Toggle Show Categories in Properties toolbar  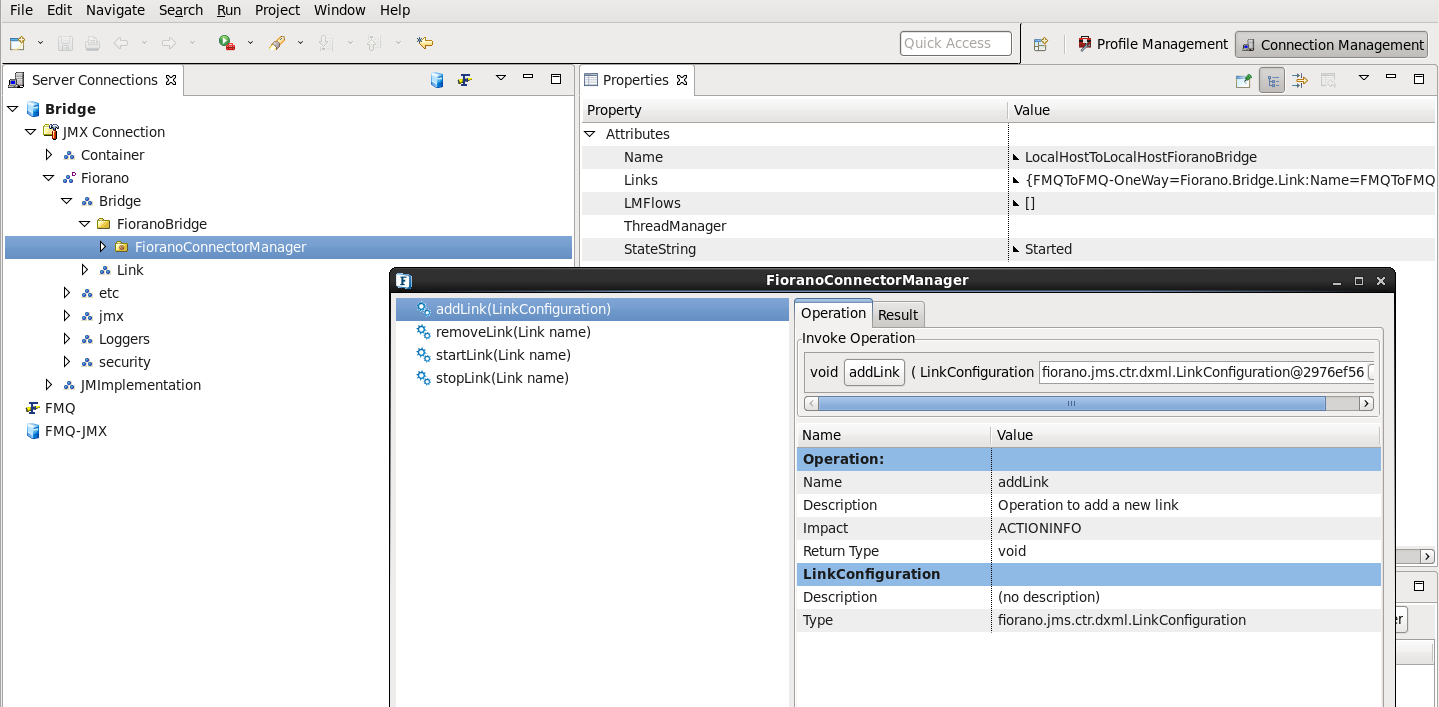pos(1272,80)
